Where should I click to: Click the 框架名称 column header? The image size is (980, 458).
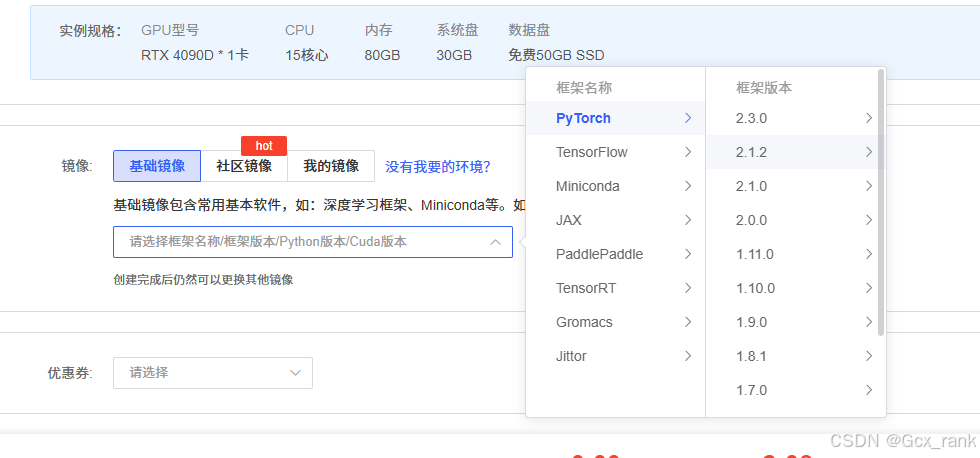pos(584,88)
